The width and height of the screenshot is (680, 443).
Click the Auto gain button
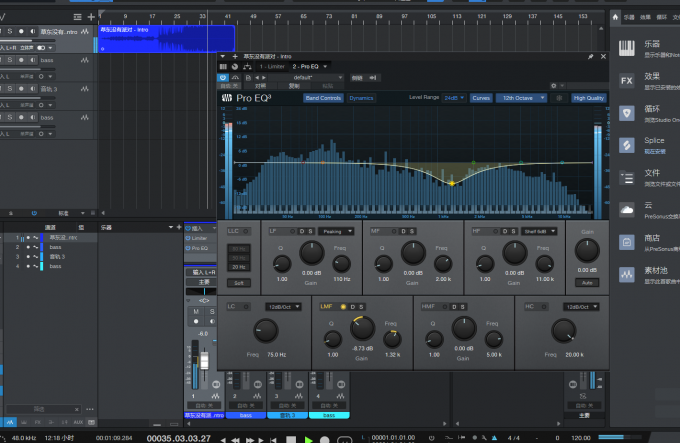(x=587, y=283)
